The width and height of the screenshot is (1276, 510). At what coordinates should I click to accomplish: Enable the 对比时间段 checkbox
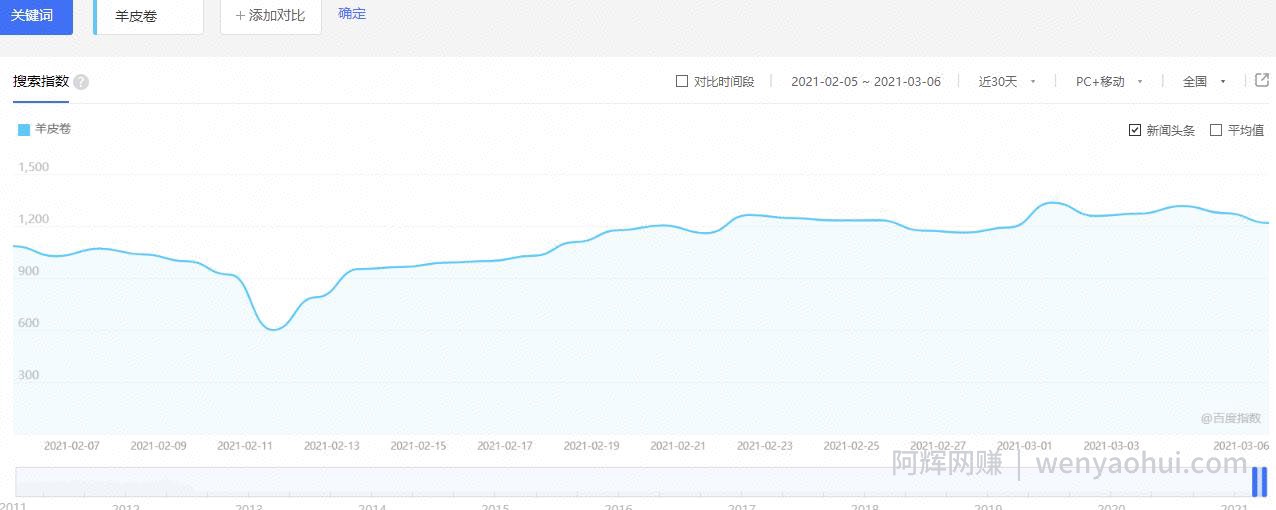[x=682, y=81]
